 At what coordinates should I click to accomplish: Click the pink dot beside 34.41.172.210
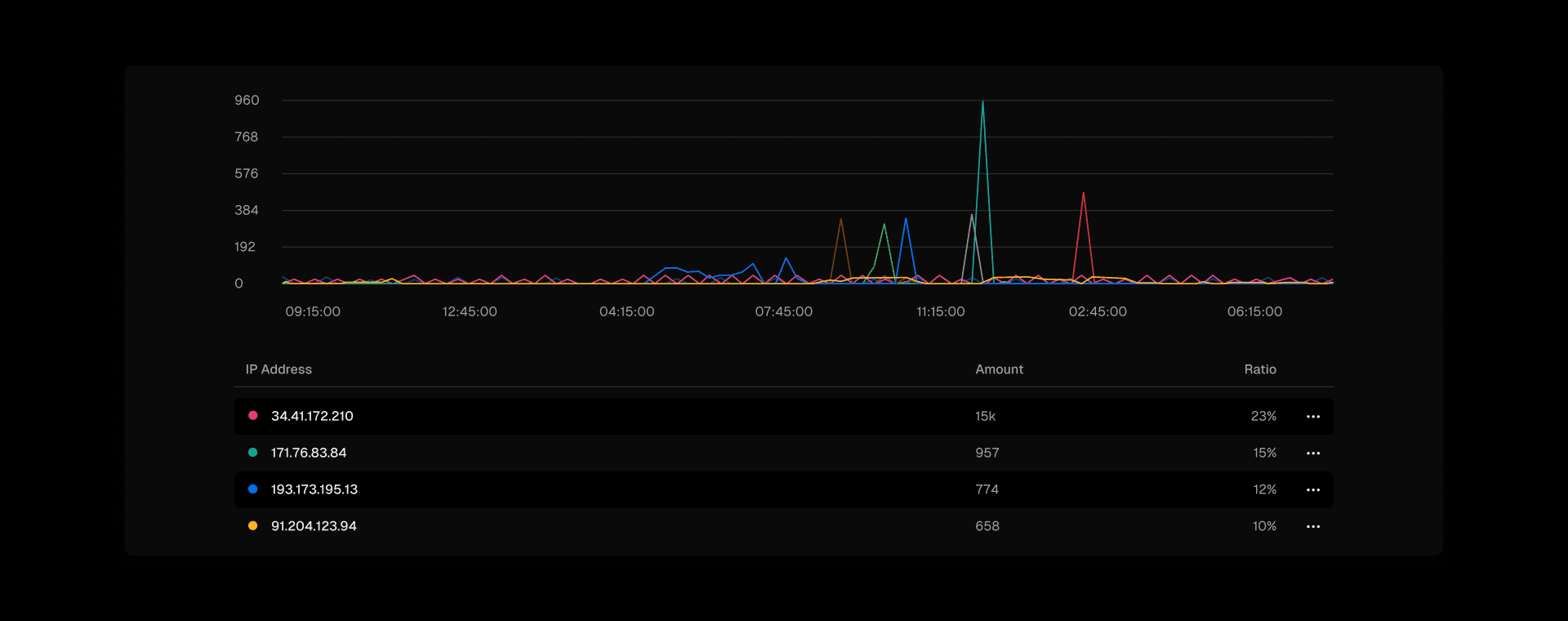pyautogui.click(x=253, y=416)
